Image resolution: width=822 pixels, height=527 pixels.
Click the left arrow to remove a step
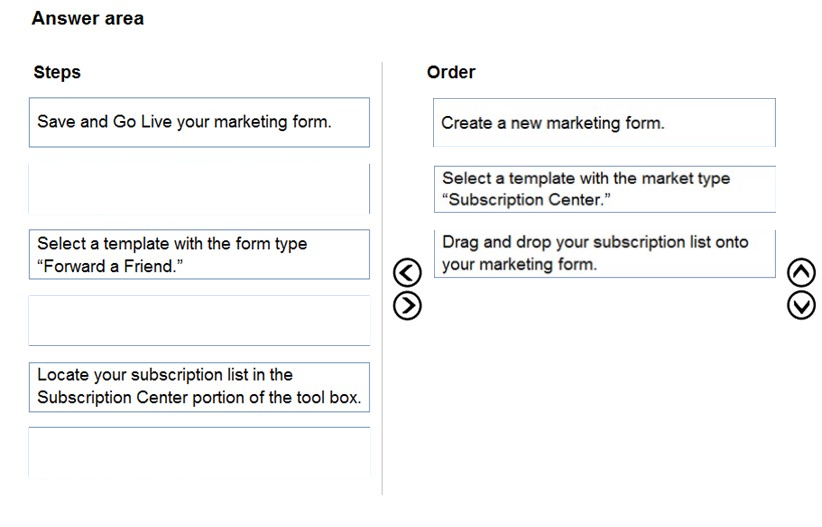pyautogui.click(x=407, y=272)
